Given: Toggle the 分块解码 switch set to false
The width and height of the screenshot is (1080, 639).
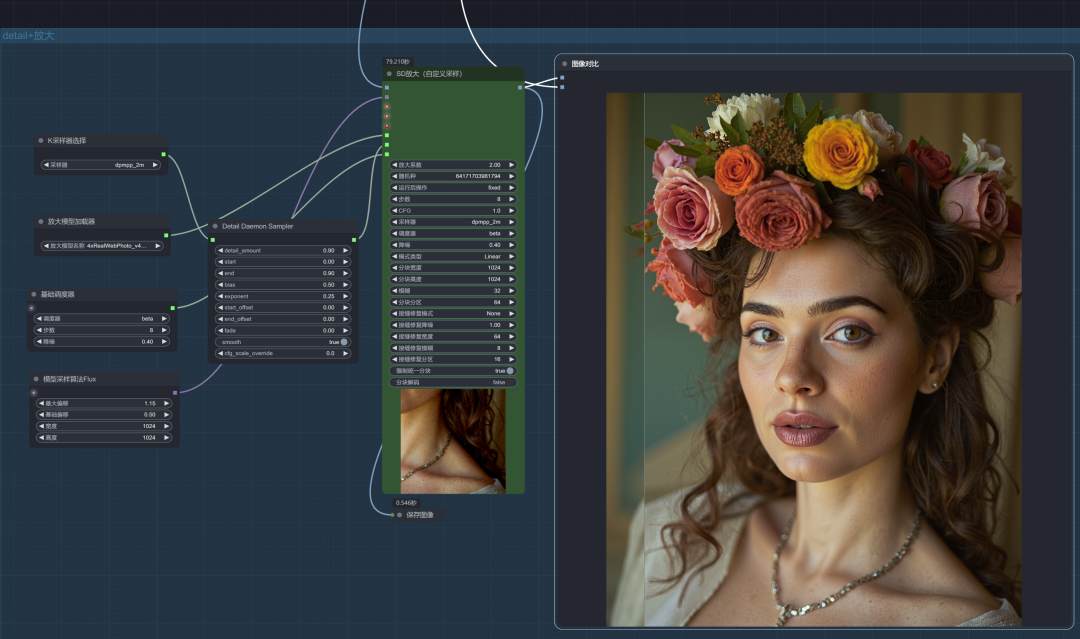Looking at the screenshot, I should 453,382.
